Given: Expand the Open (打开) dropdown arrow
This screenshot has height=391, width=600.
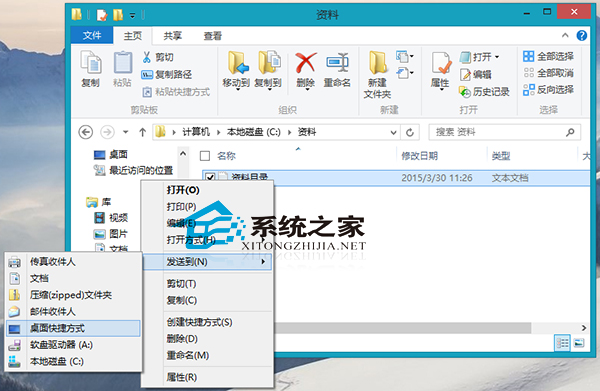Looking at the screenshot, I should (497, 57).
